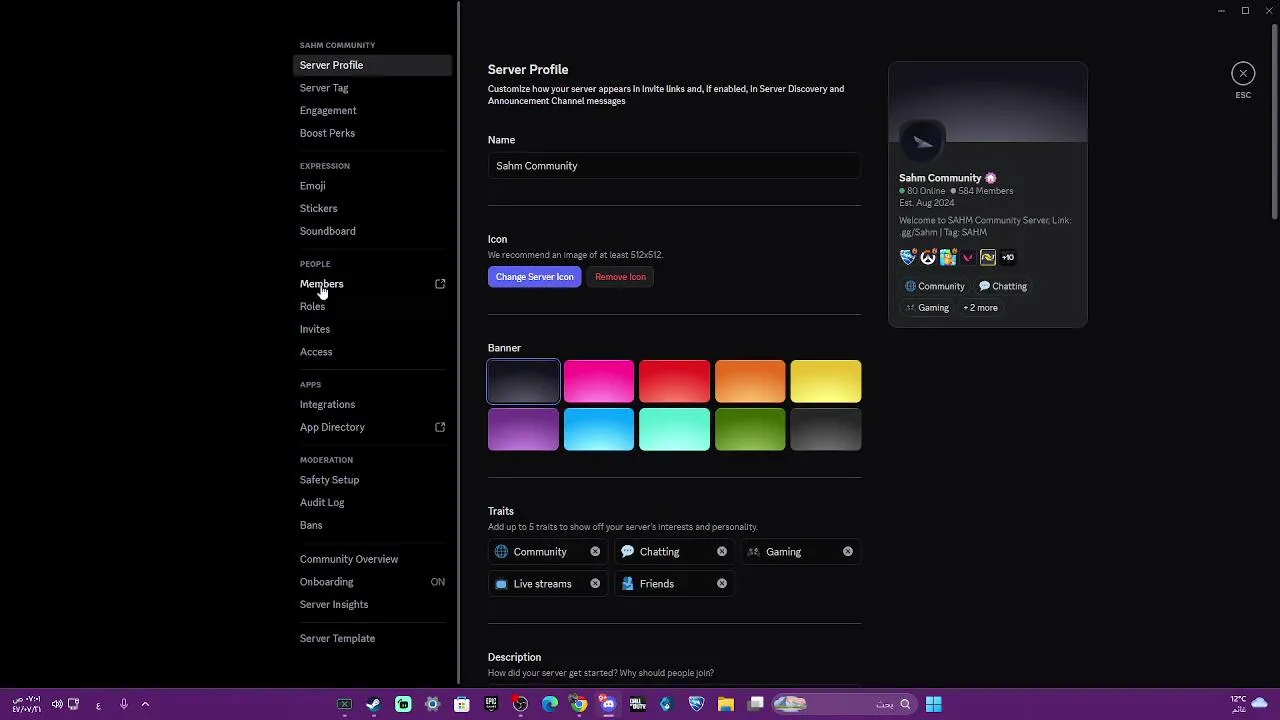Open Stickers settings
This screenshot has width=1280, height=720.
(372, 208)
